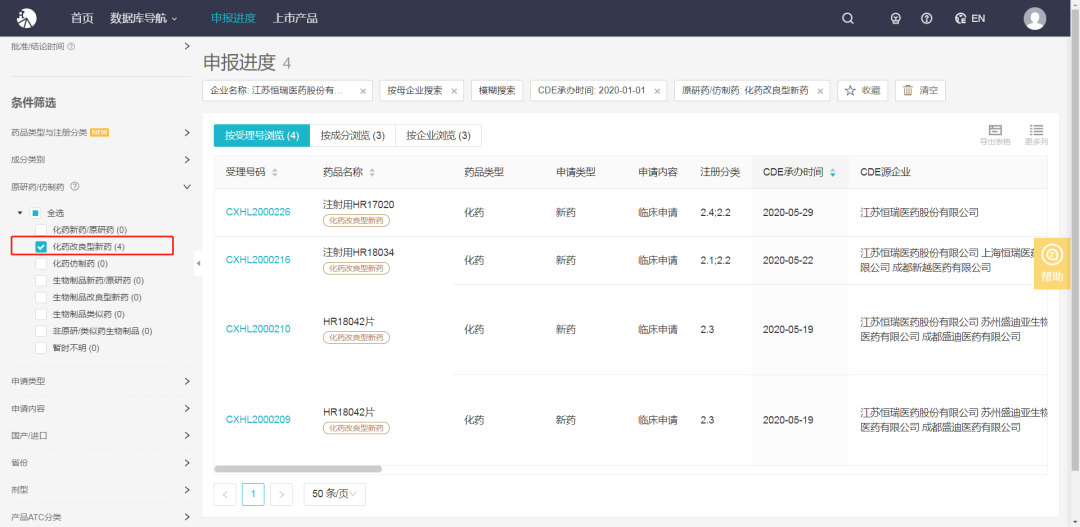Check 非原研/类似药生物制品 (0) checkbox
1080x527 pixels.
pyautogui.click(x=41, y=331)
